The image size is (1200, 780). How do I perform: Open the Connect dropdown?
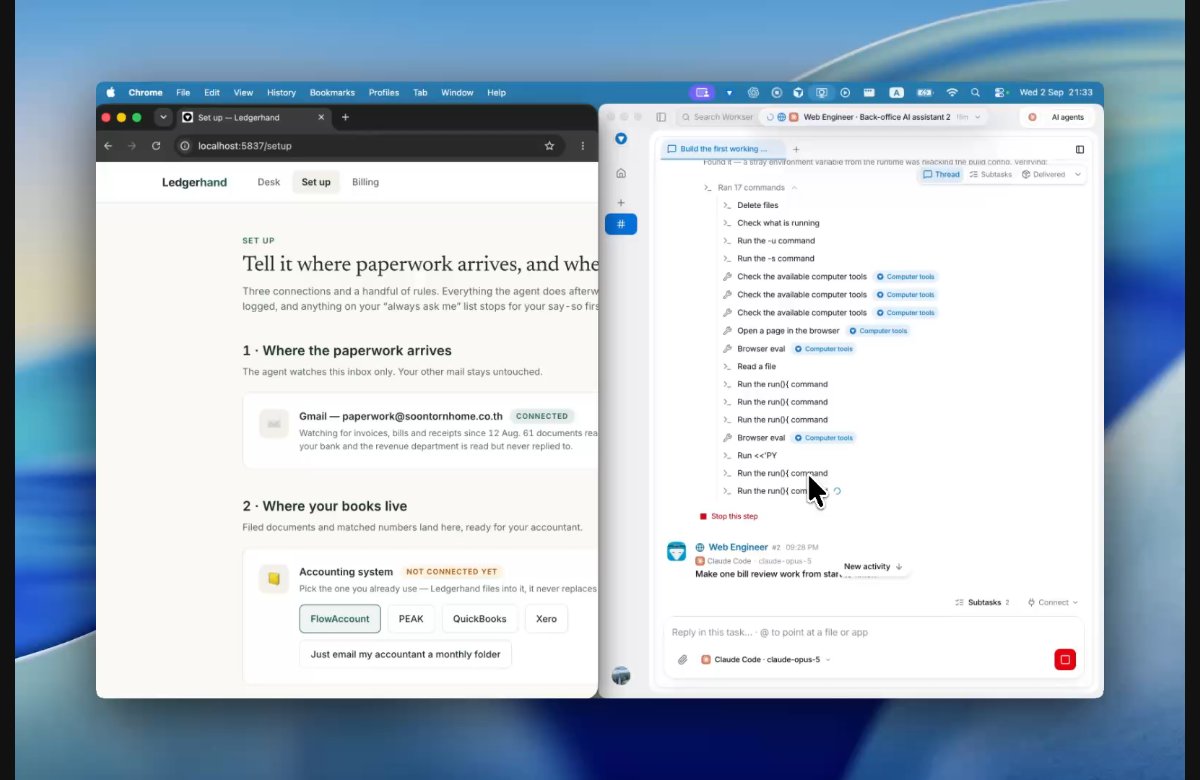click(1053, 603)
